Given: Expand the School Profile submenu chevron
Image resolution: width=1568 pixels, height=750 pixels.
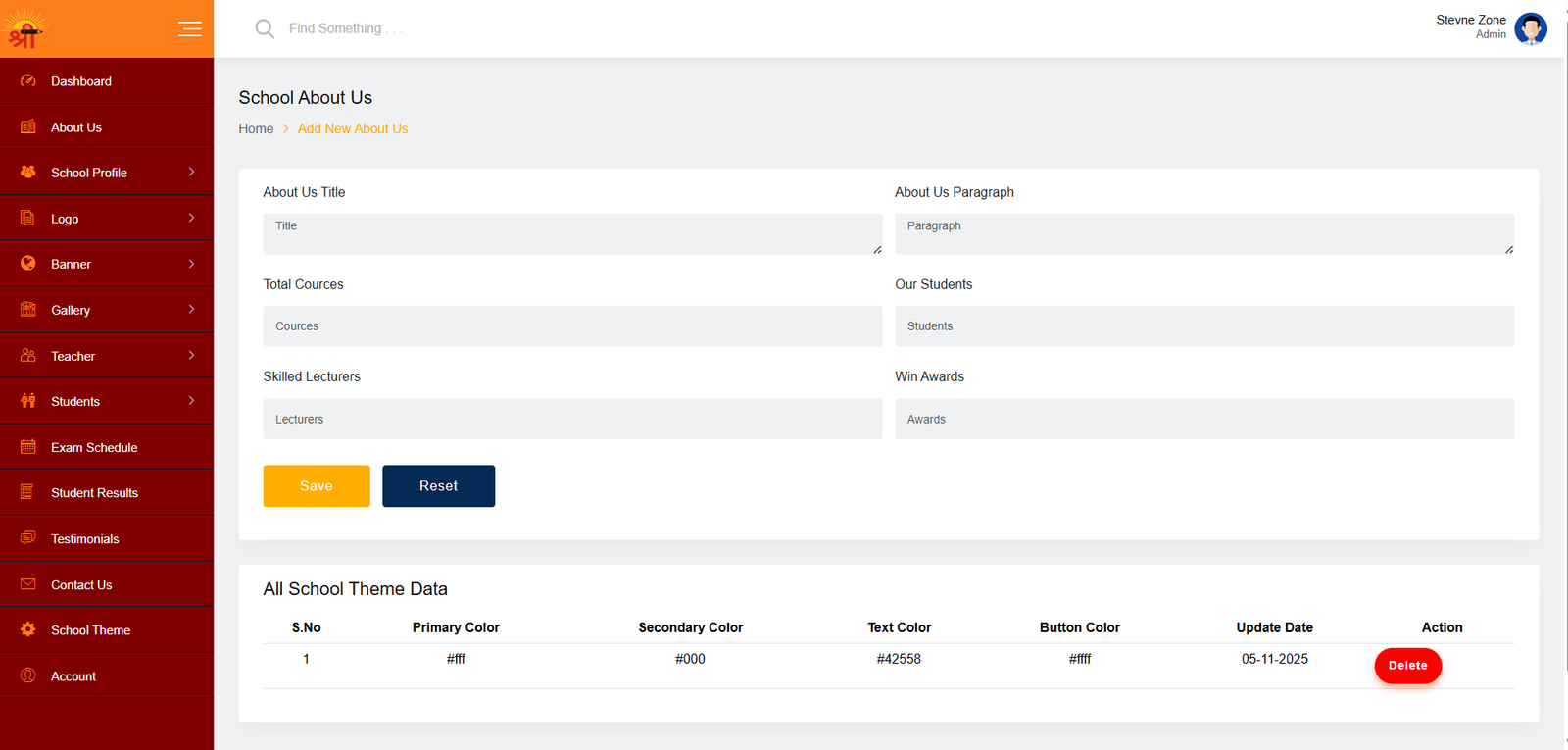Looking at the screenshot, I should pyautogui.click(x=191, y=172).
